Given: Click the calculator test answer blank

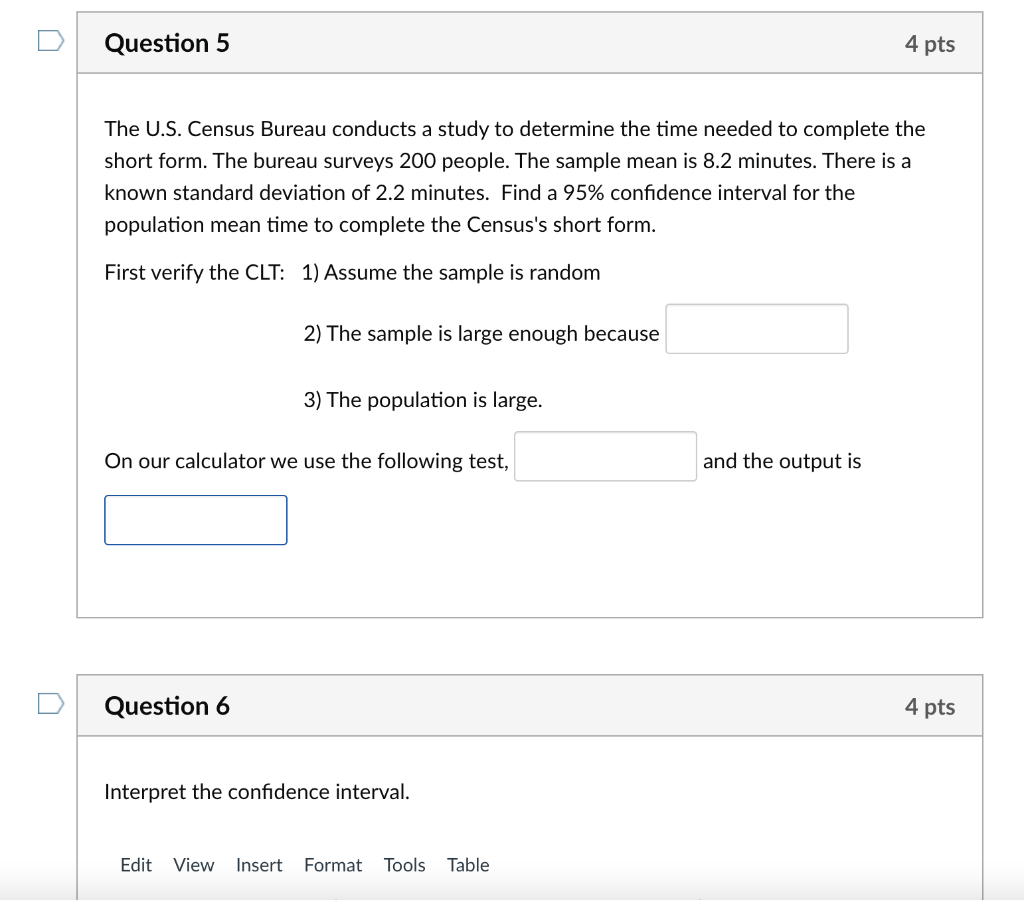Looking at the screenshot, I should [x=605, y=456].
